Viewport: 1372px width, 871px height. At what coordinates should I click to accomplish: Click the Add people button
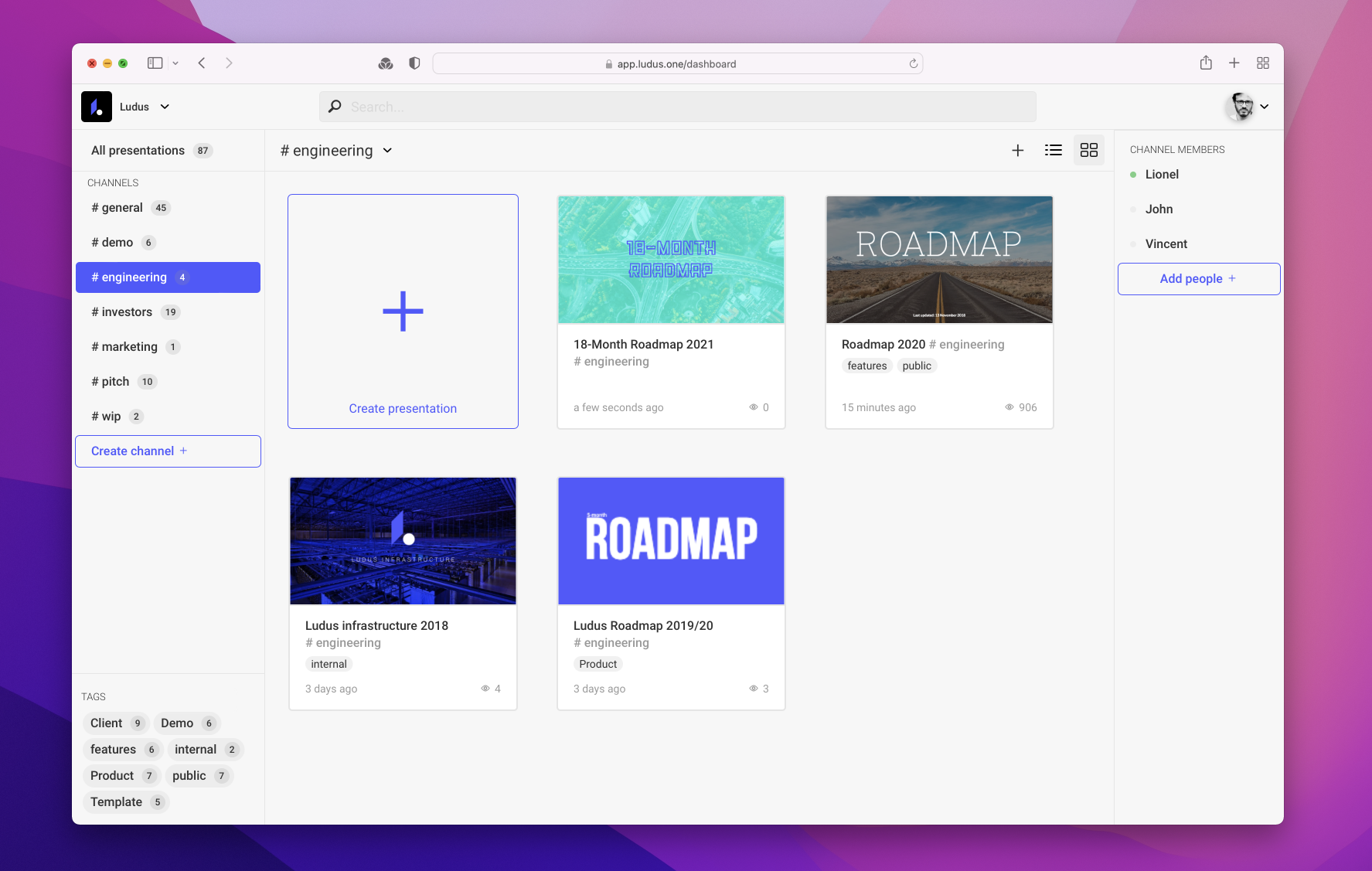[1198, 278]
